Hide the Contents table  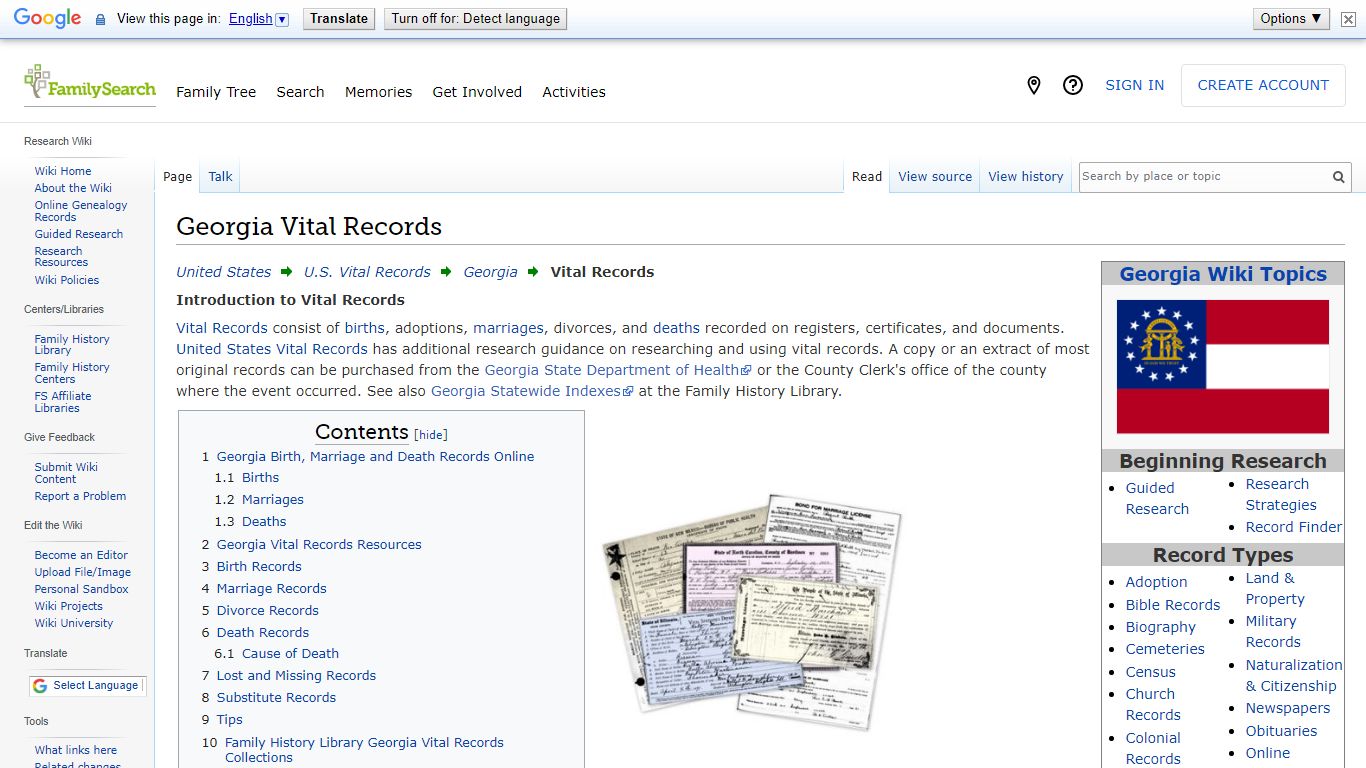pyautogui.click(x=431, y=435)
